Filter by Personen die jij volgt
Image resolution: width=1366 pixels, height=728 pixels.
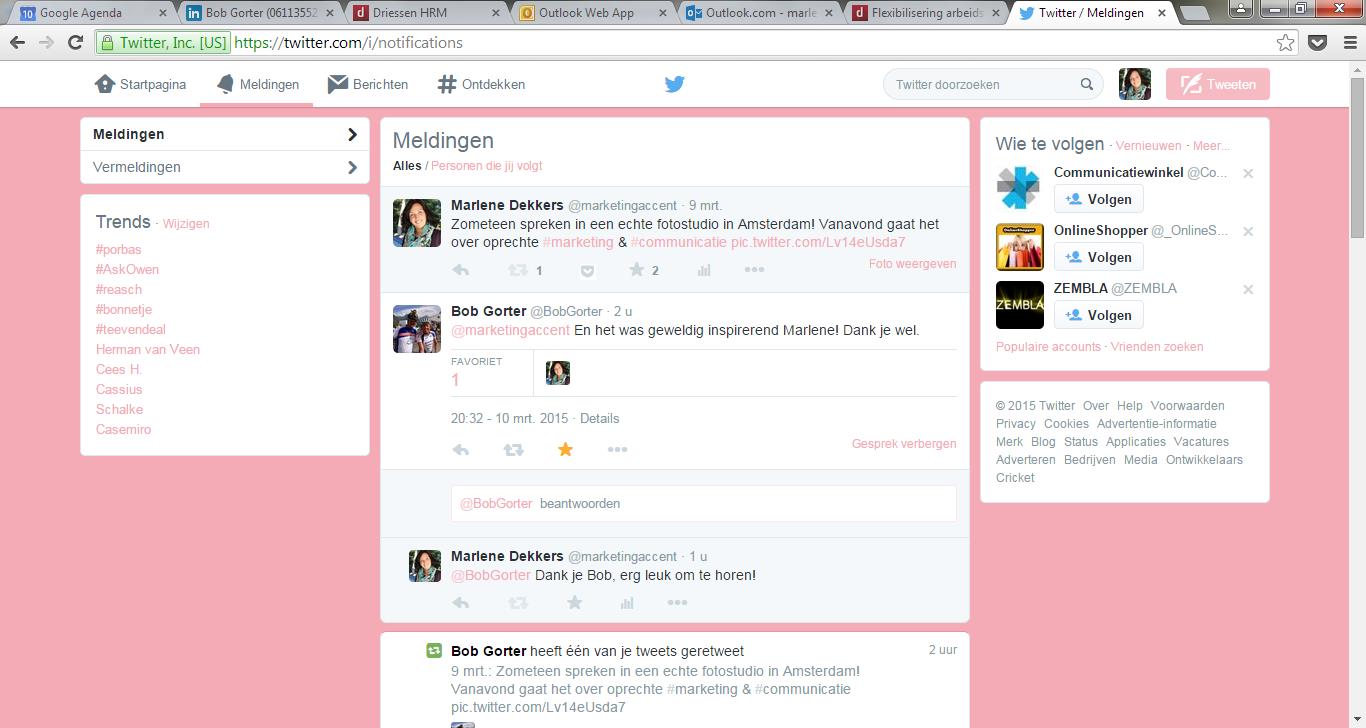point(487,166)
